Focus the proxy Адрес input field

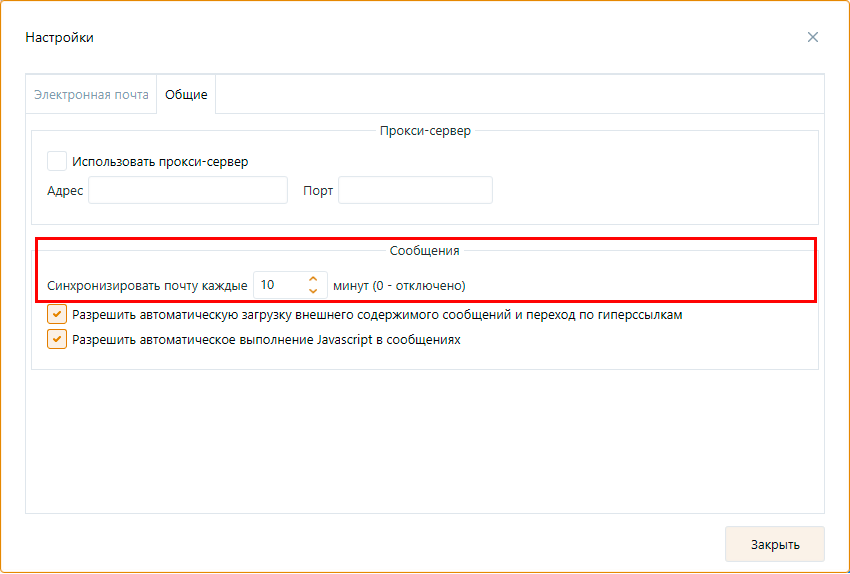pos(188,190)
